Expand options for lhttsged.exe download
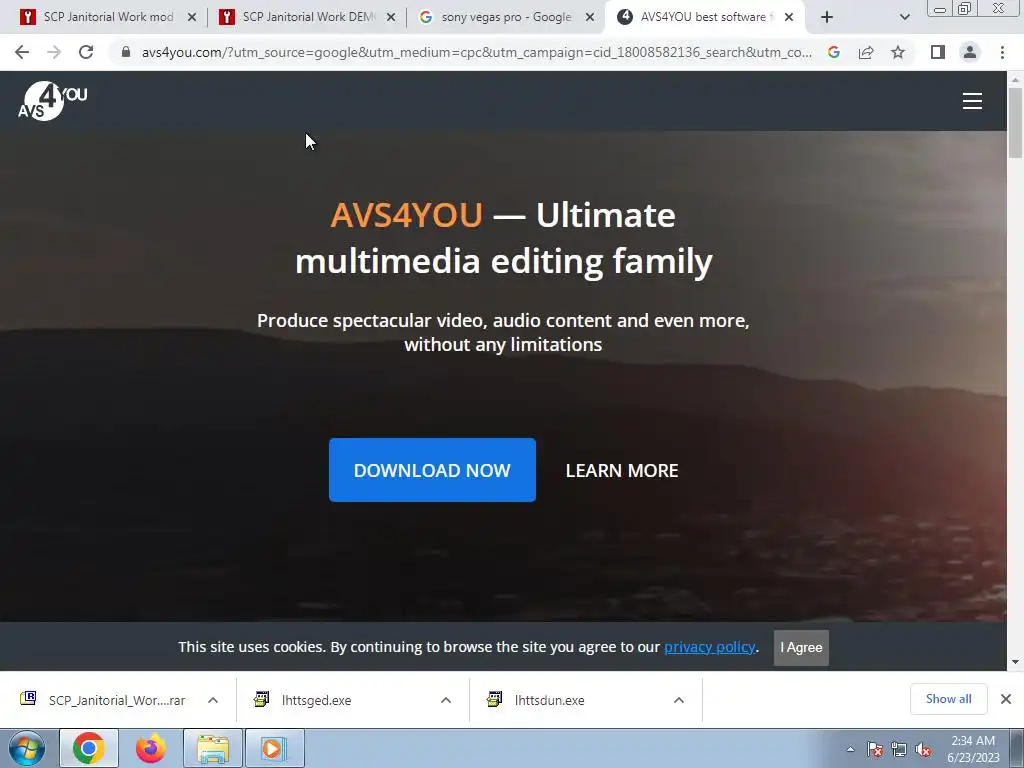The width and height of the screenshot is (1024, 768). (x=446, y=700)
